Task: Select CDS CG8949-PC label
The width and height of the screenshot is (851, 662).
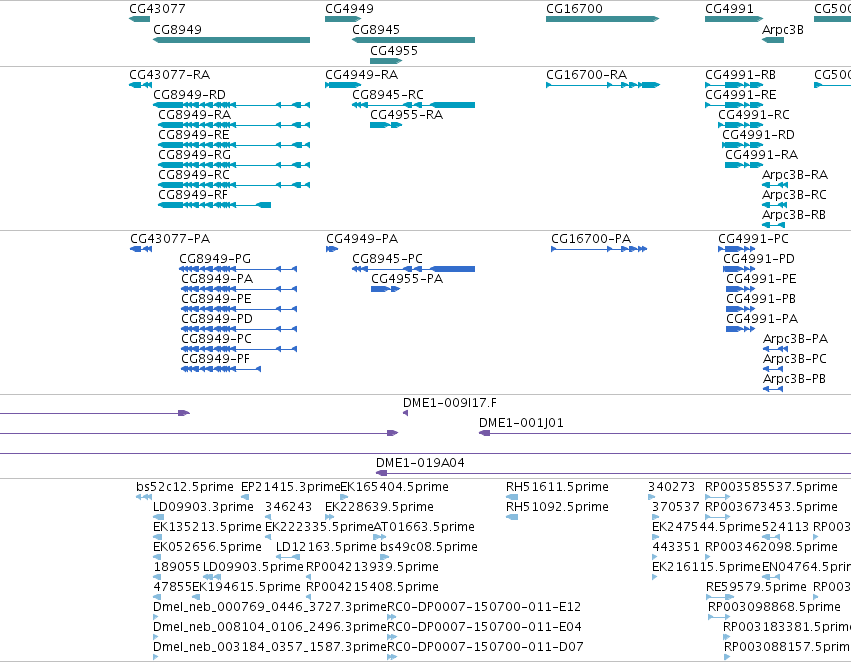Action: pyautogui.click(x=217, y=340)
